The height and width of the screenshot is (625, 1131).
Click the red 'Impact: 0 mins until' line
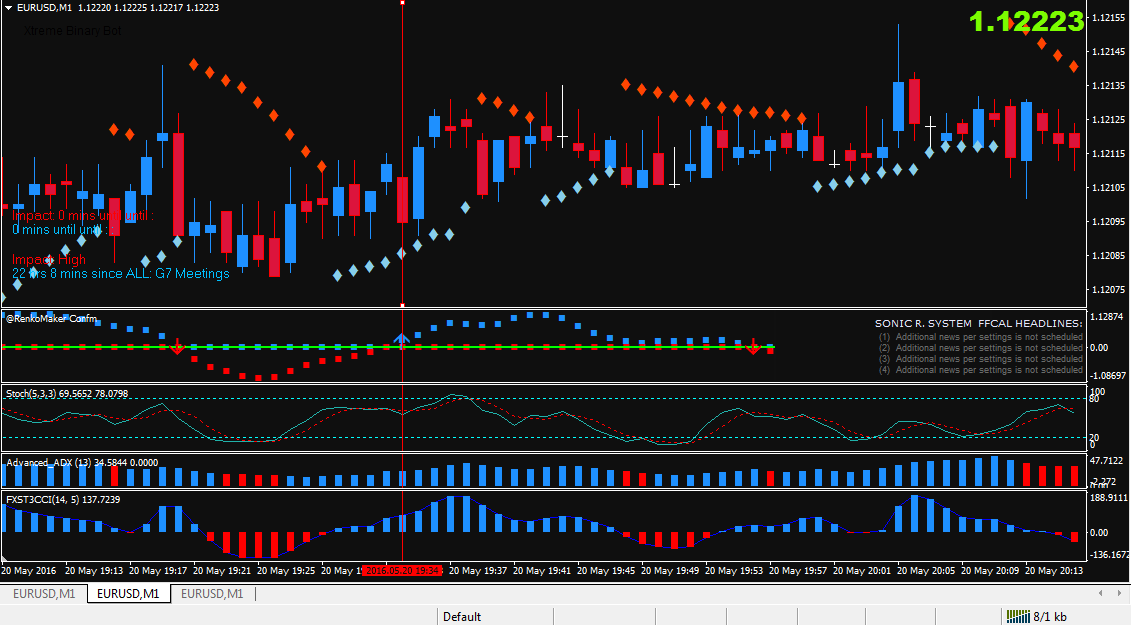point(82,216)
